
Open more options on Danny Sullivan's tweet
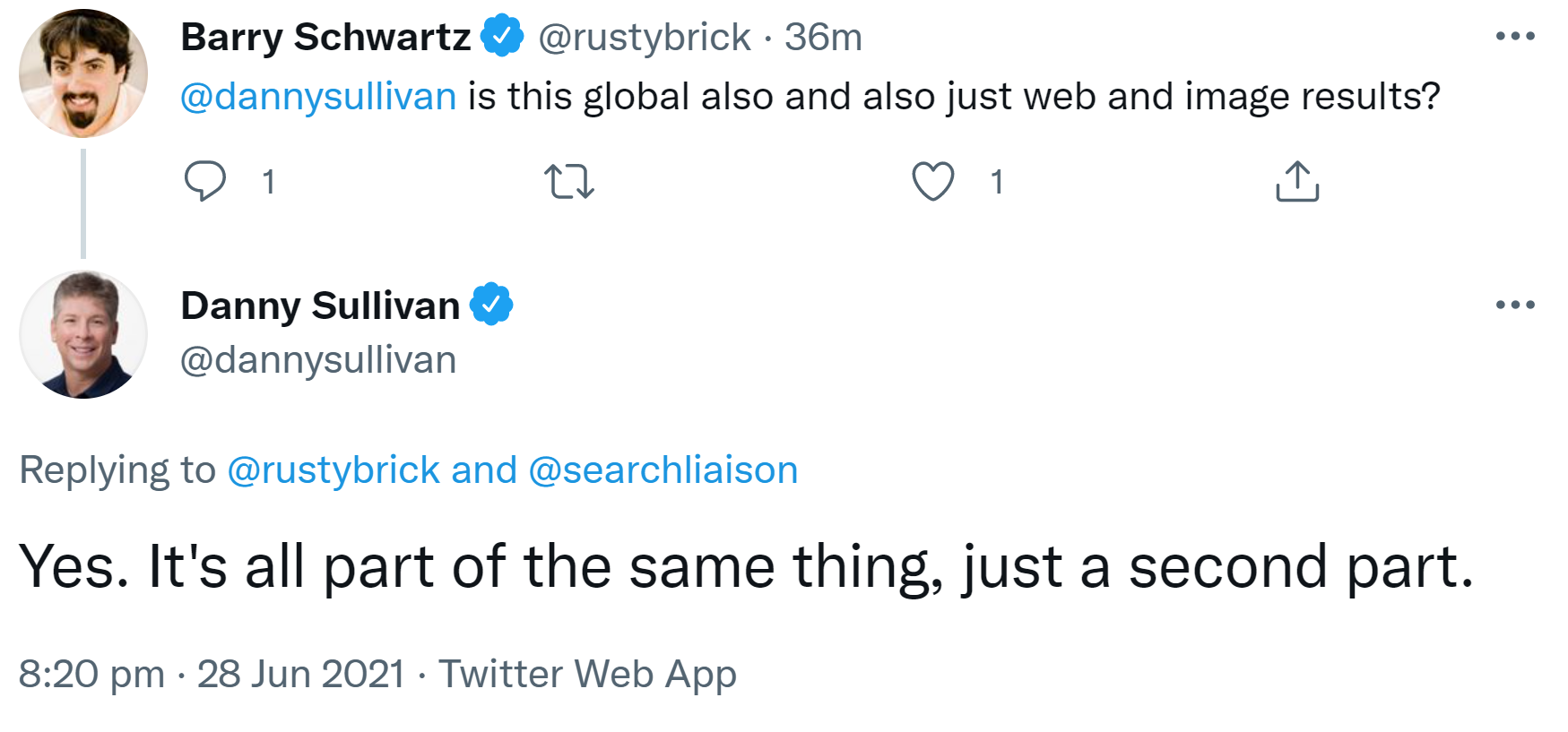pos(1515,306)
